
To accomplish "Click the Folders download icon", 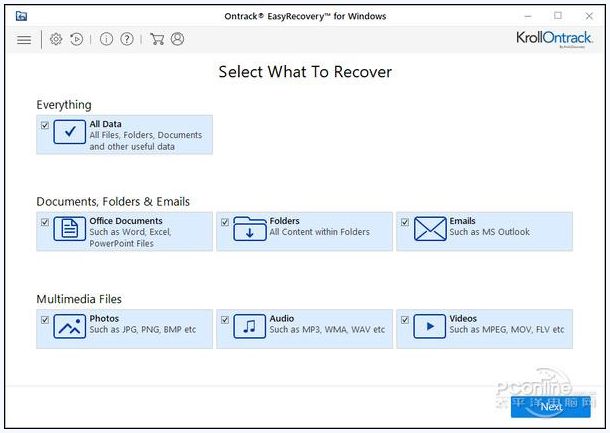I will (x=250, y=229).
